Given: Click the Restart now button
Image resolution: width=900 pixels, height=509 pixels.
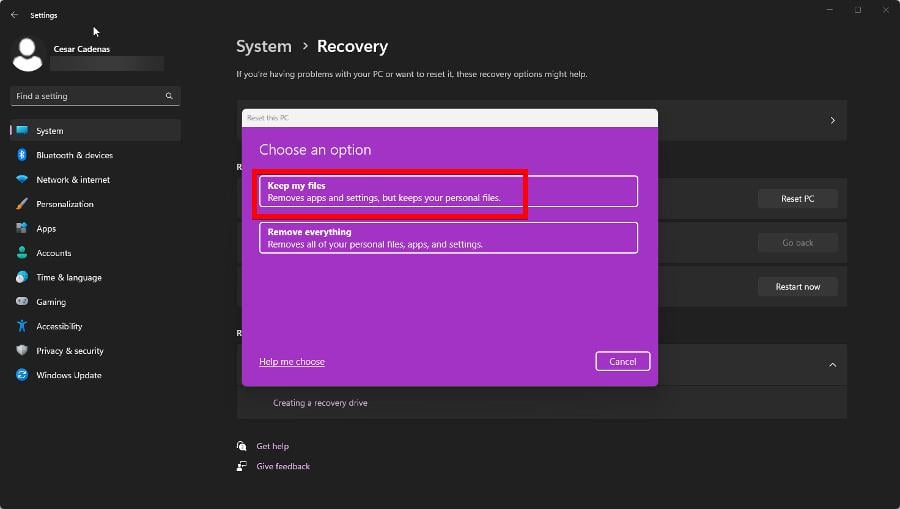Looking at the screenshot, I should 797,286.
